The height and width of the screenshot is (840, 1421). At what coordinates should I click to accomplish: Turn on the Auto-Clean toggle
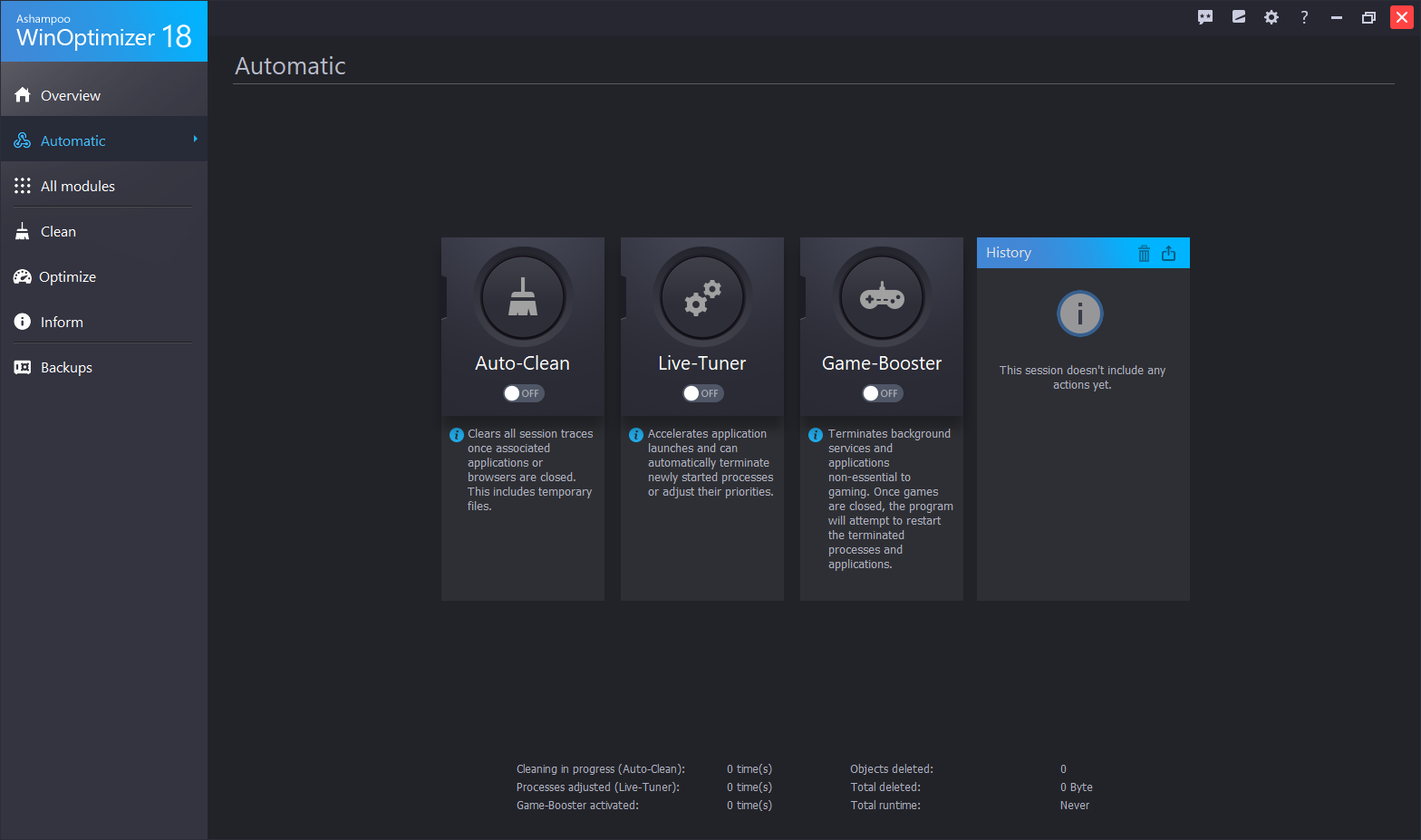coord(523,393)
